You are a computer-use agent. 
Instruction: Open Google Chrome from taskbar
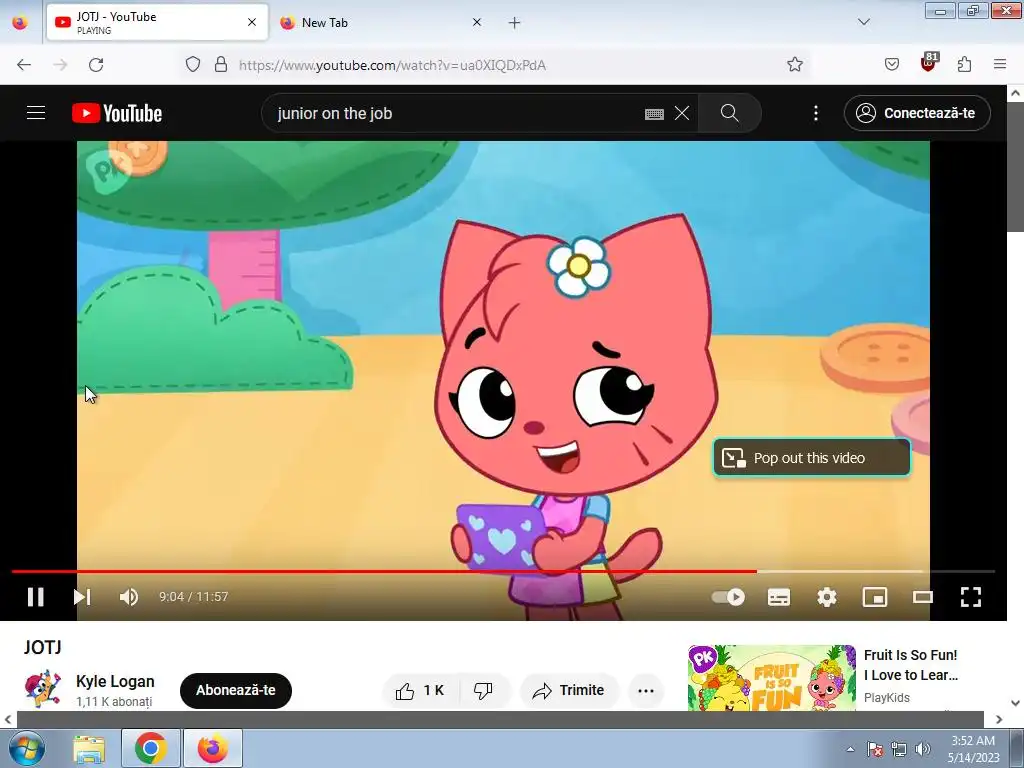click(150, 748)
